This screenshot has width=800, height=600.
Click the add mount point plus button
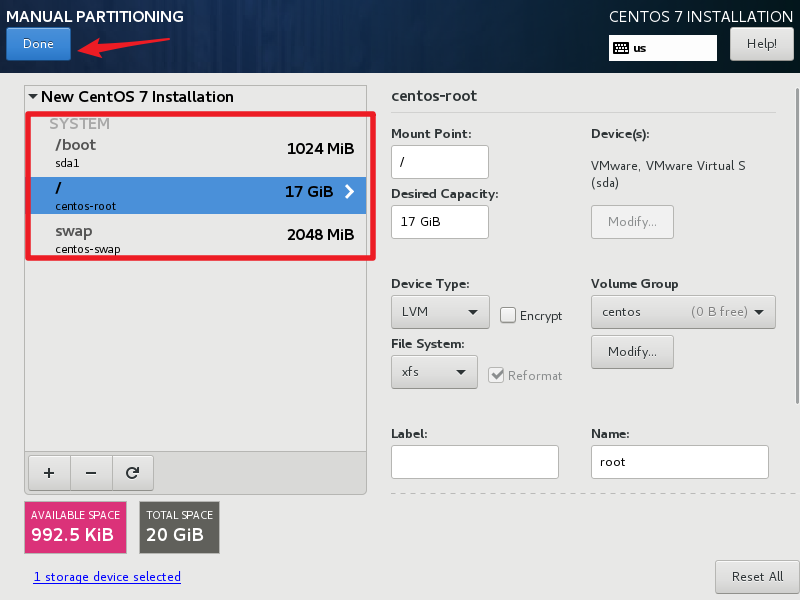pos(49,473)
